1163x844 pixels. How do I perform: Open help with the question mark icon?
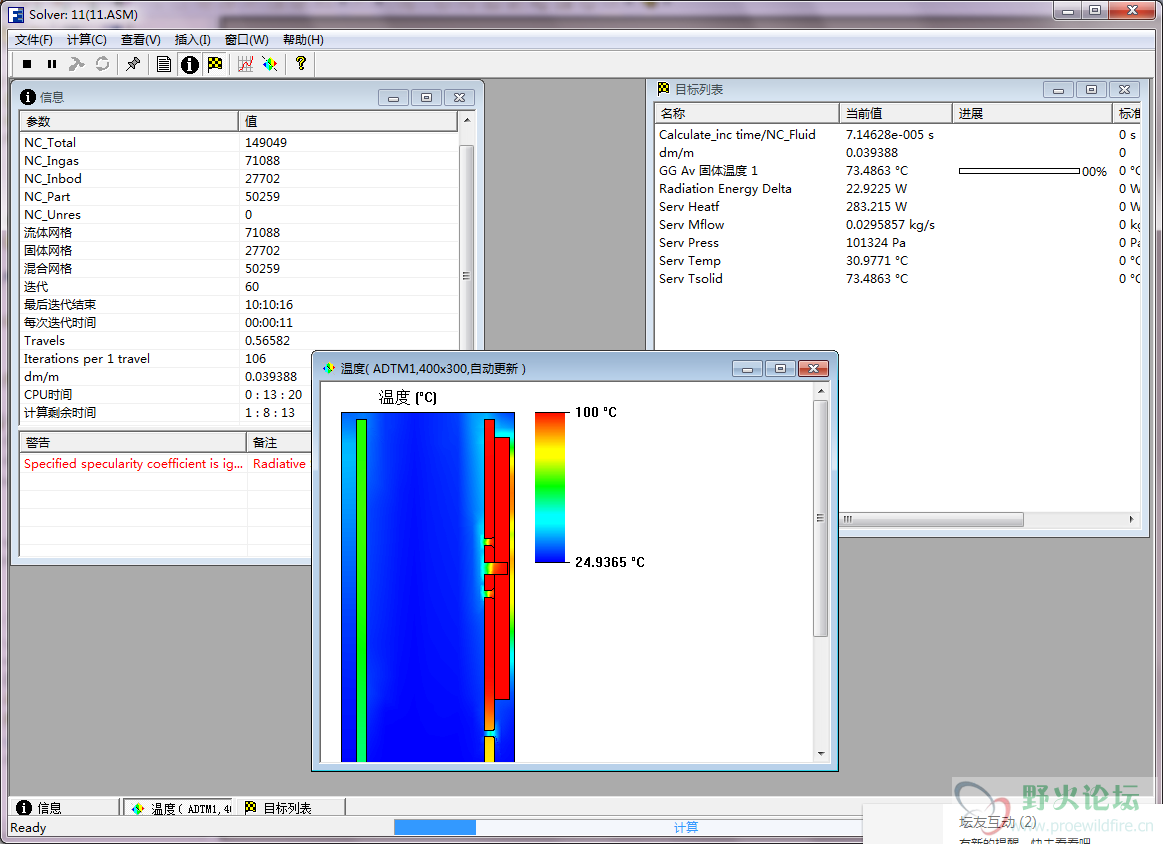point(300,65)
